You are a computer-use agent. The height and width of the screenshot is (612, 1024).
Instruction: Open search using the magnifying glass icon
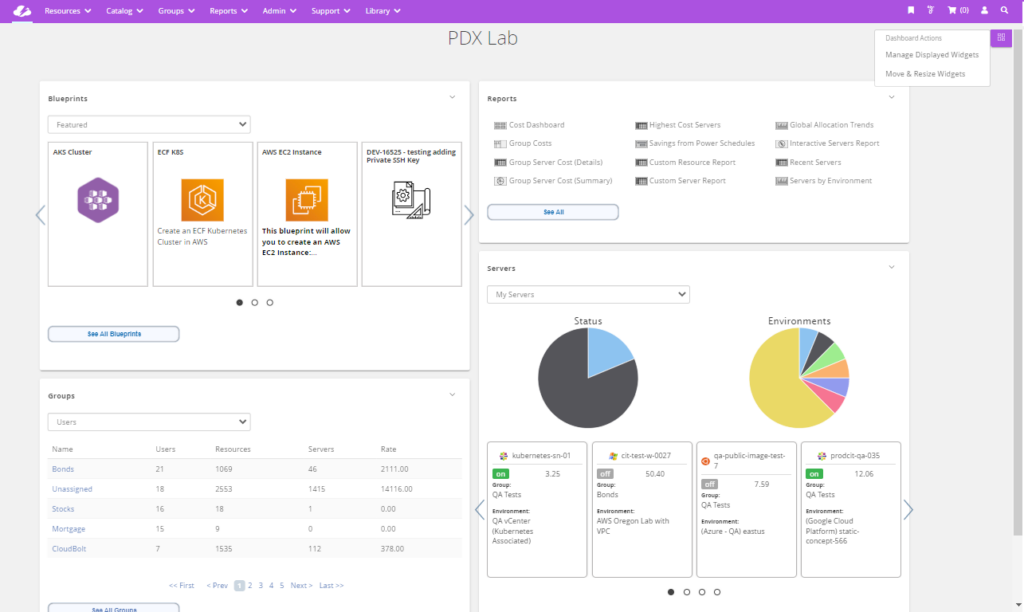[1005, 10]
